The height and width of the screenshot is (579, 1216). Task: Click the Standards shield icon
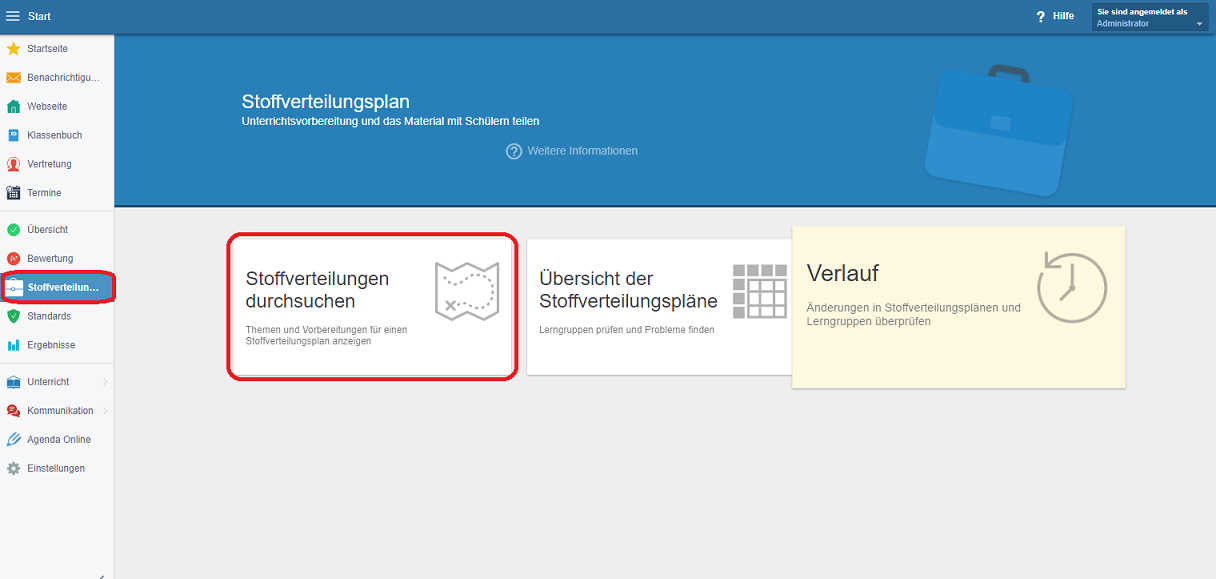tap(13, 316)
